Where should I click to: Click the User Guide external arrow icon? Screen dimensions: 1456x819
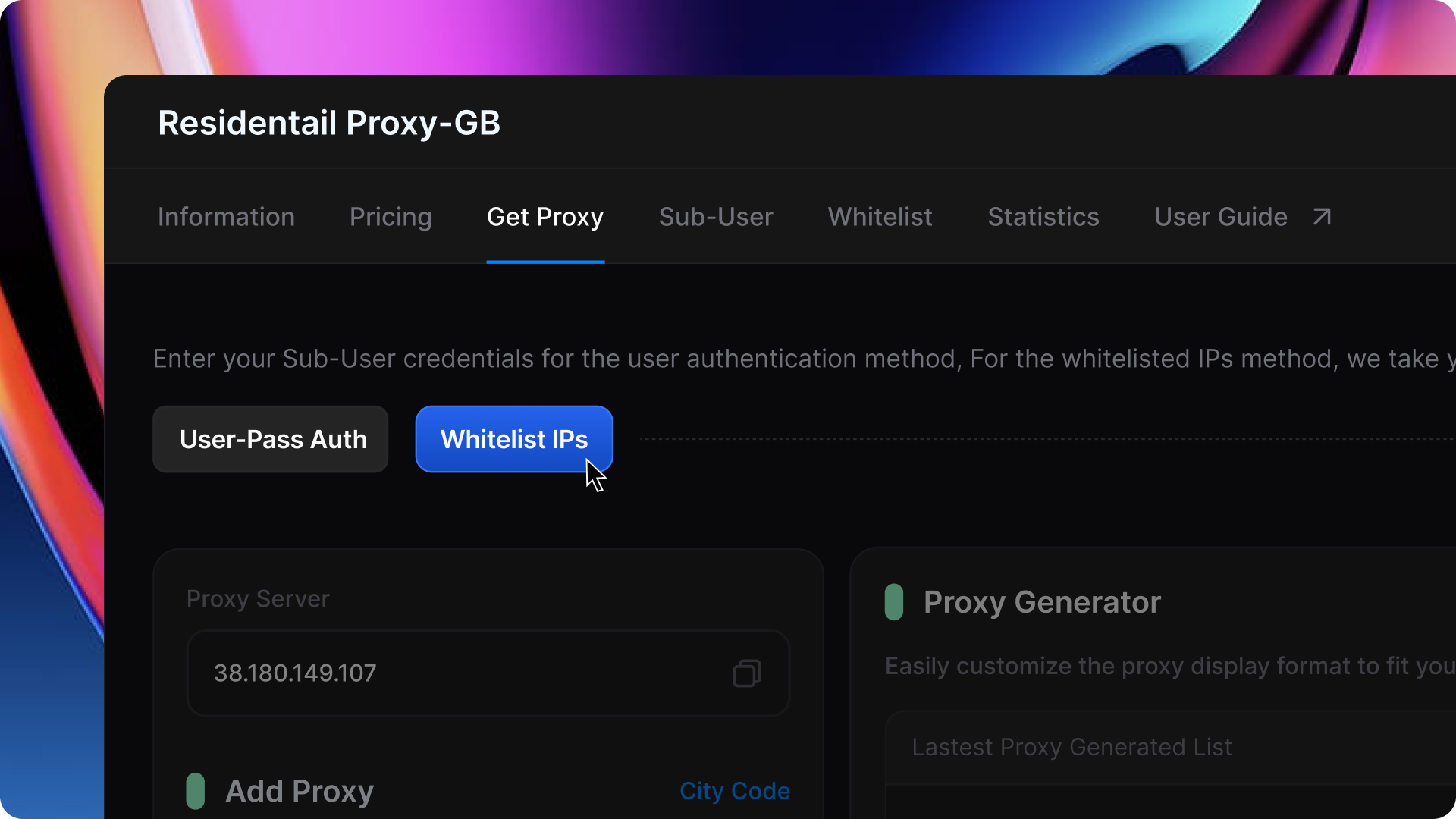tap(1322, 218)
